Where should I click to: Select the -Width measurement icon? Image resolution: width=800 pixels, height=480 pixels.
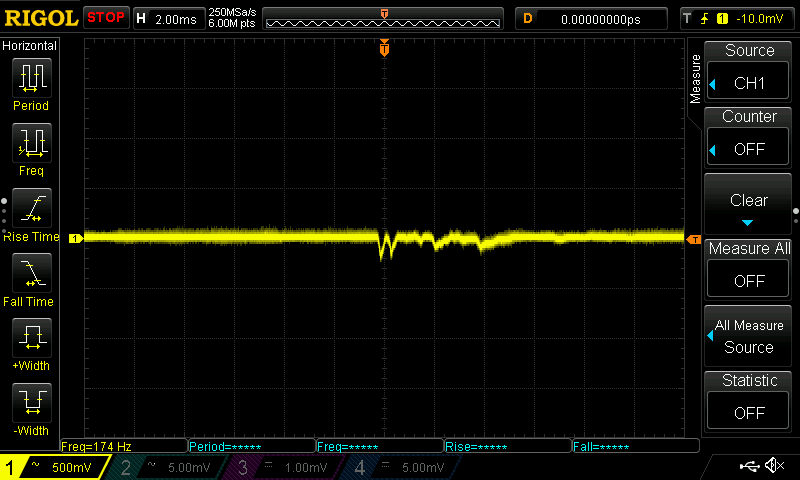[32, 402]
